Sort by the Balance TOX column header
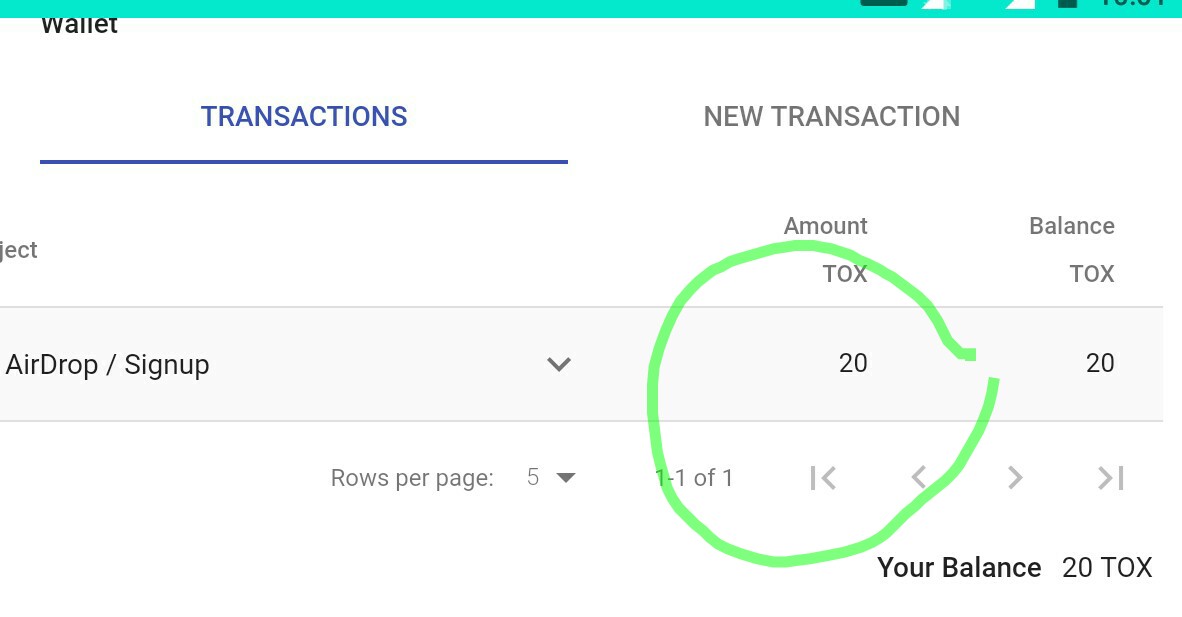Screen dimensions: 1182x617 tap(1072, 250)
